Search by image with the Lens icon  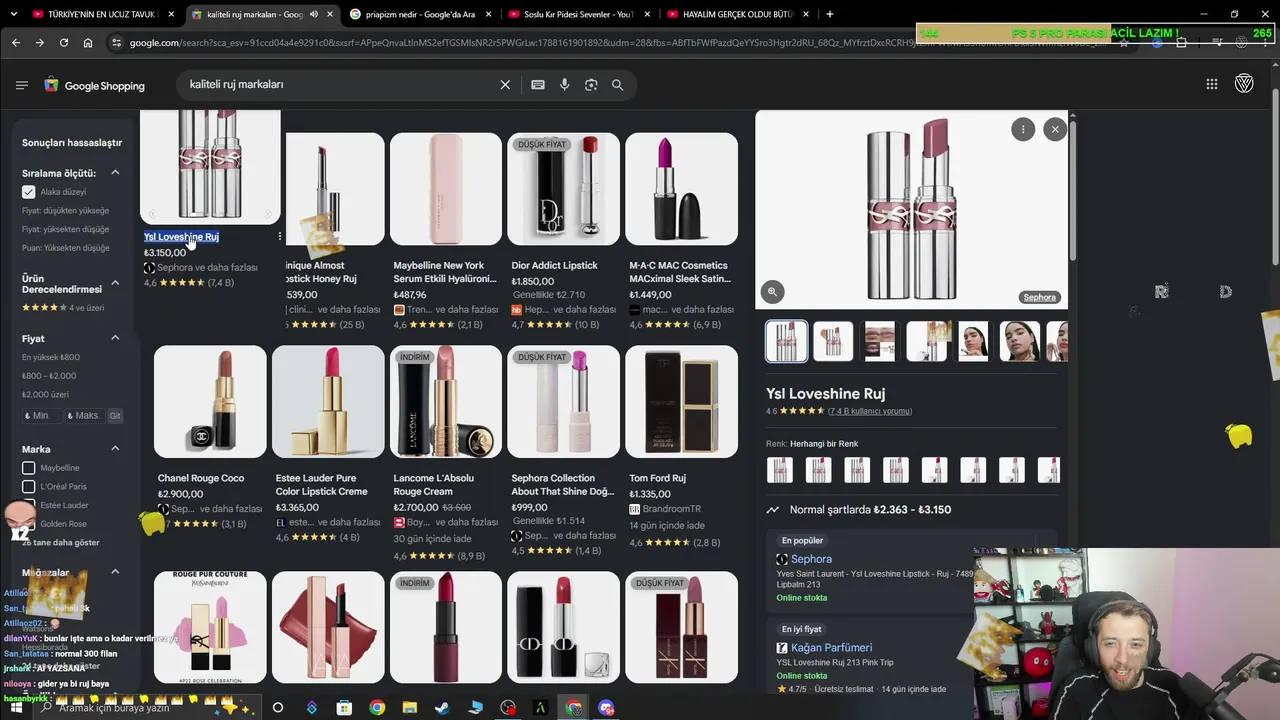pos(591,85)
